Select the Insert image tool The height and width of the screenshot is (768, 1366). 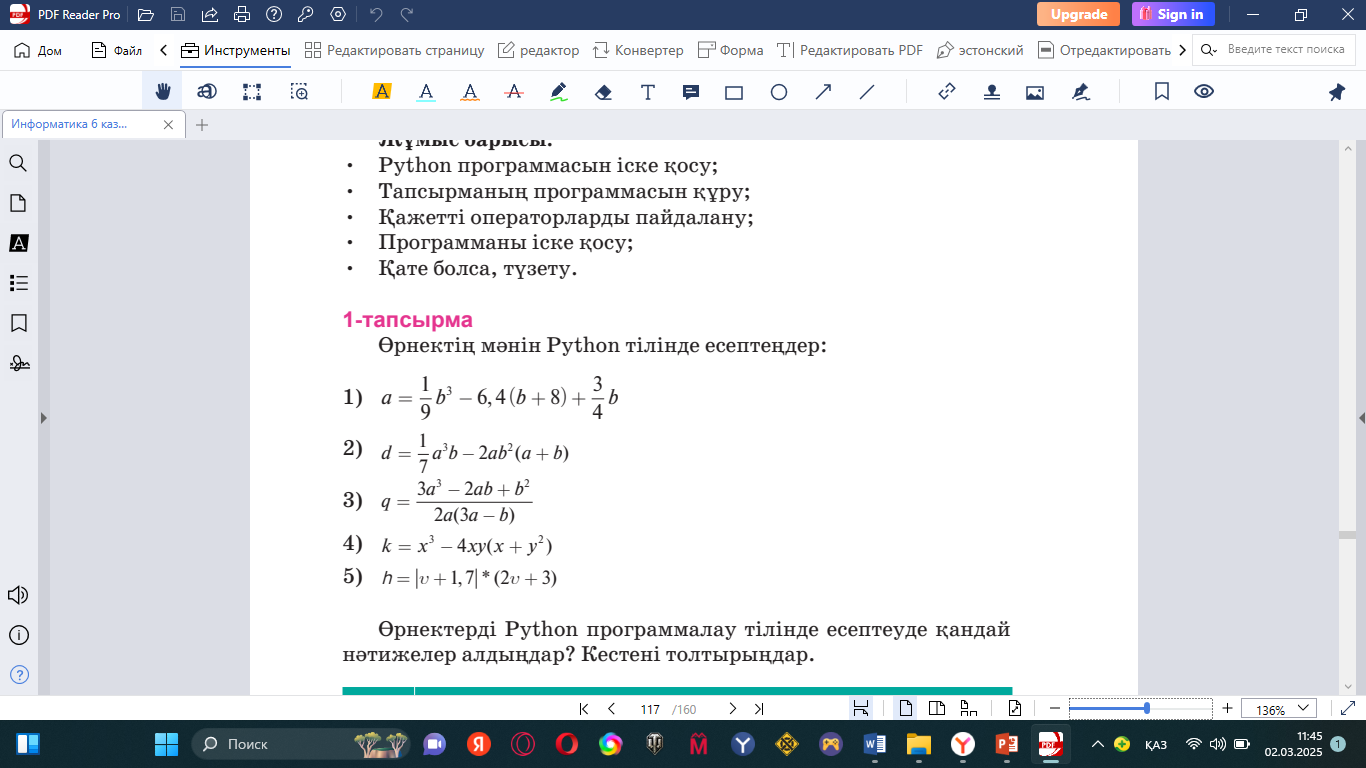tap(1035, 92)
